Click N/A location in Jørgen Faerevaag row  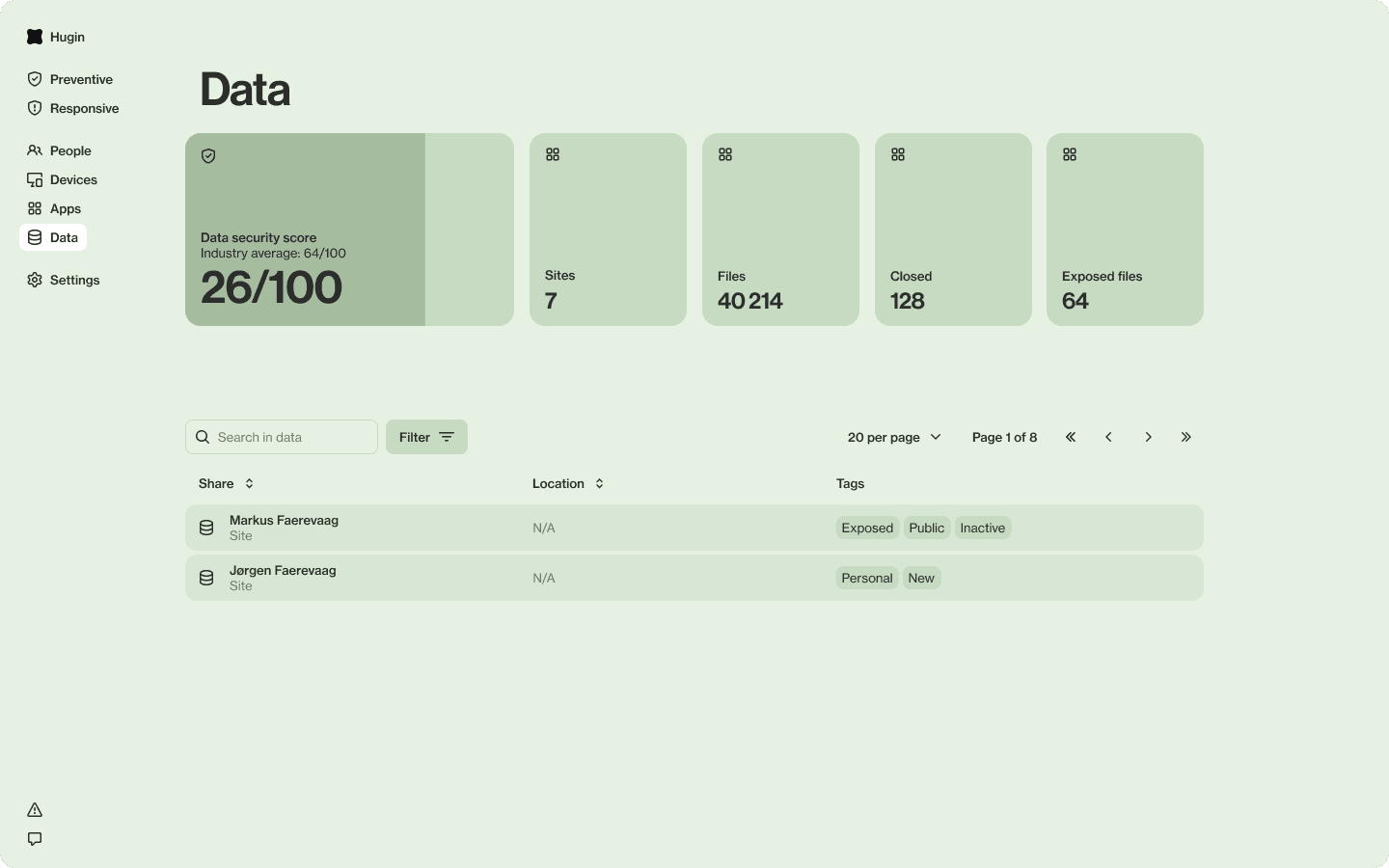point(544,578)
